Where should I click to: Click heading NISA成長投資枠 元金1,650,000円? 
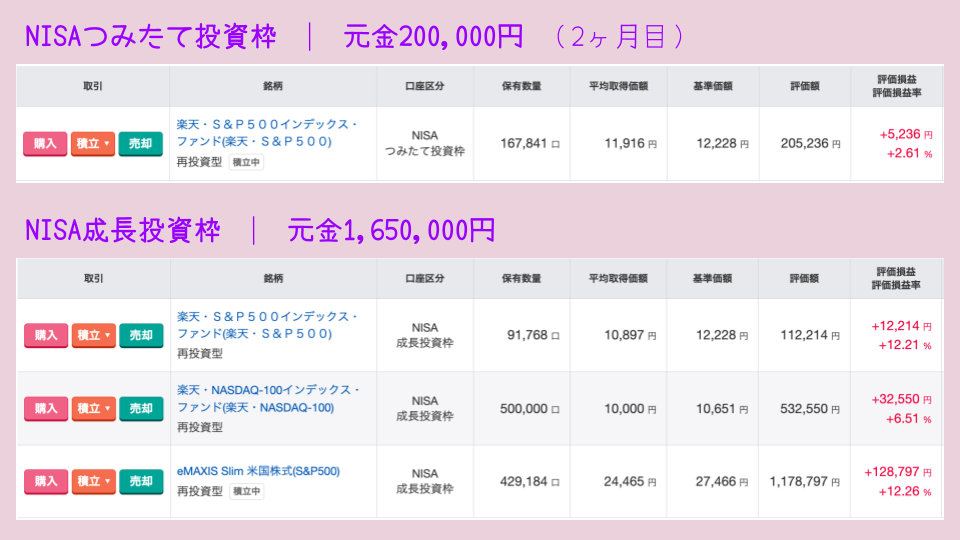click(260, 230)
